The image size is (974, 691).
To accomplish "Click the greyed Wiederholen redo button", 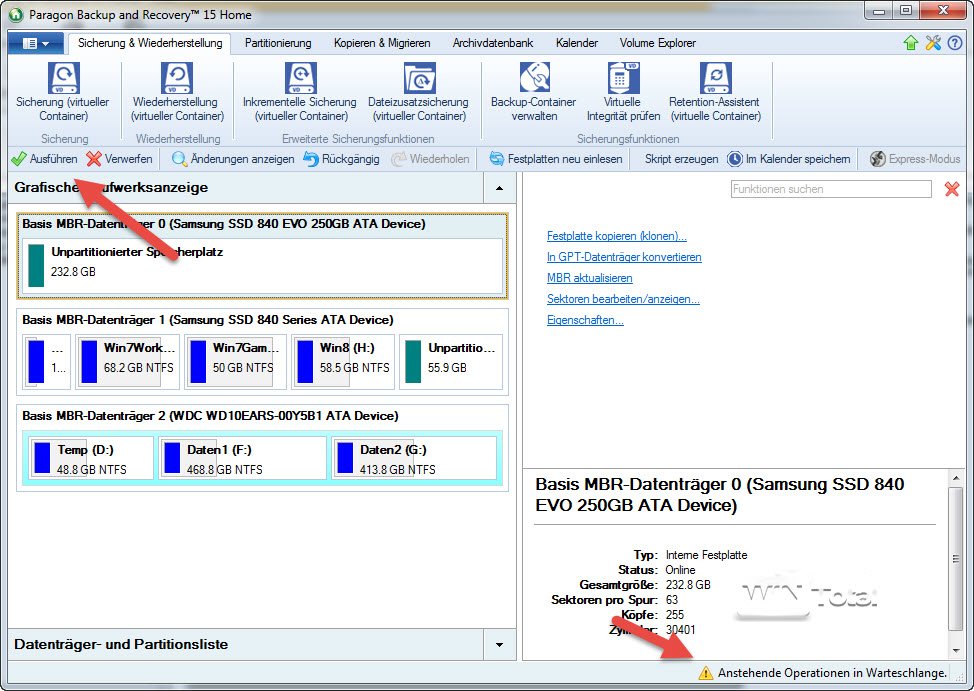I will 430,159.
